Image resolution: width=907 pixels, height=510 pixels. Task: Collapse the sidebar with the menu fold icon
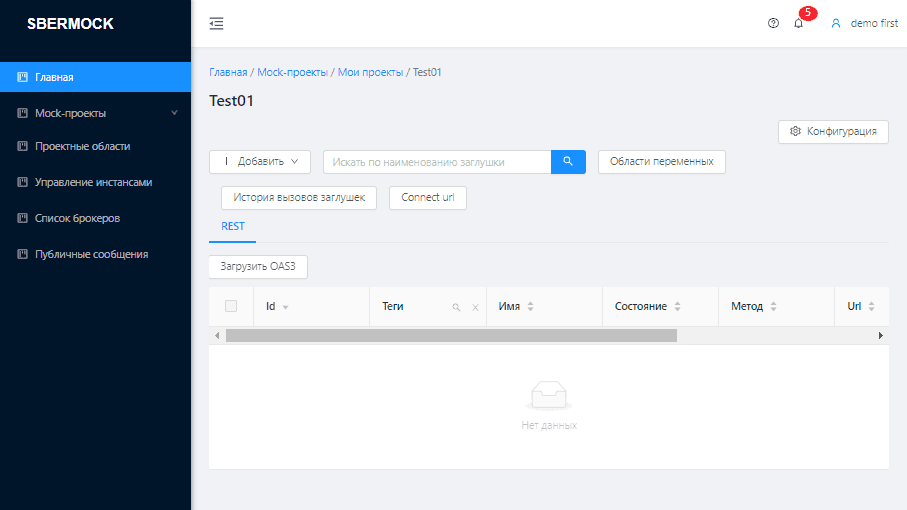click(216, 23)
